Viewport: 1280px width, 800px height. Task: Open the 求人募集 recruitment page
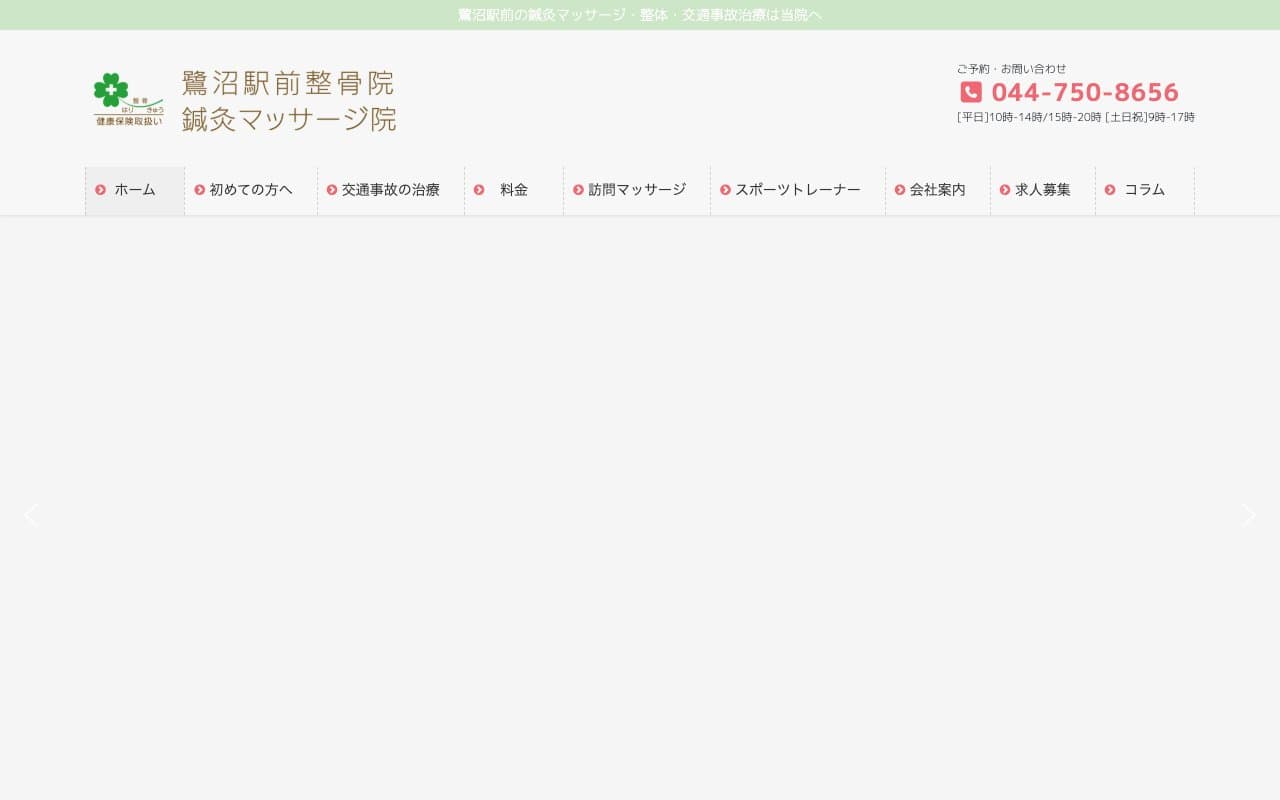1043,190
